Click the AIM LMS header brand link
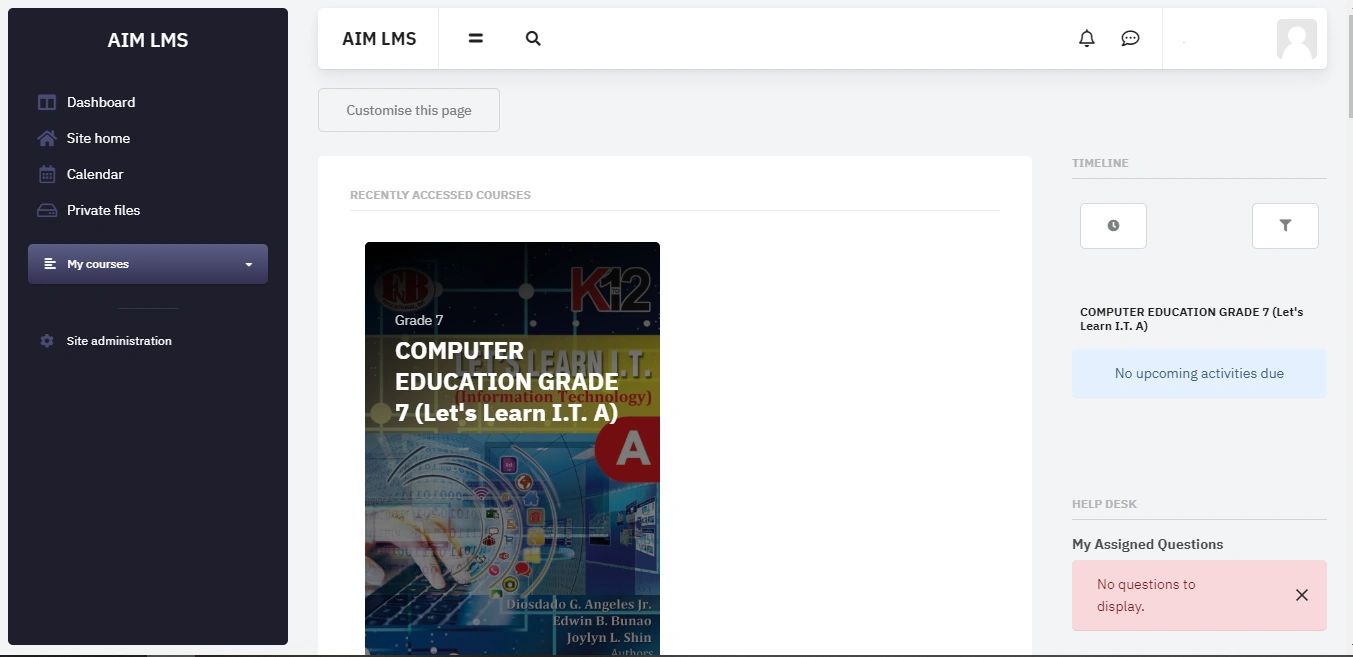This screenshot has height=657, width=1353. [x=379, y=39]
